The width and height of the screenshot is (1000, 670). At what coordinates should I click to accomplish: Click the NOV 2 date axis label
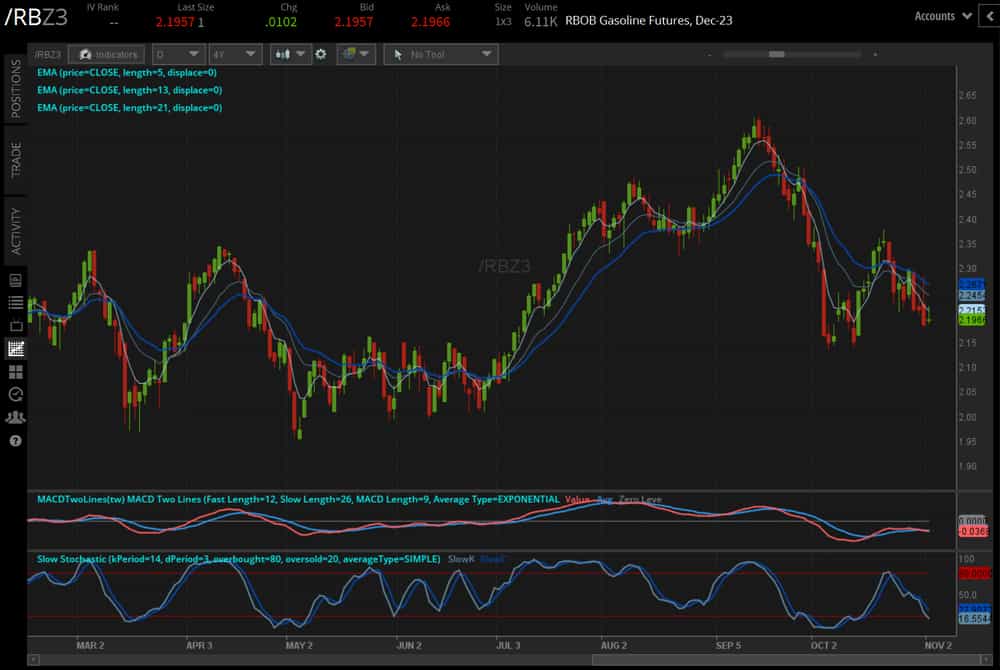pyautogui.click(x=938, y=646)
